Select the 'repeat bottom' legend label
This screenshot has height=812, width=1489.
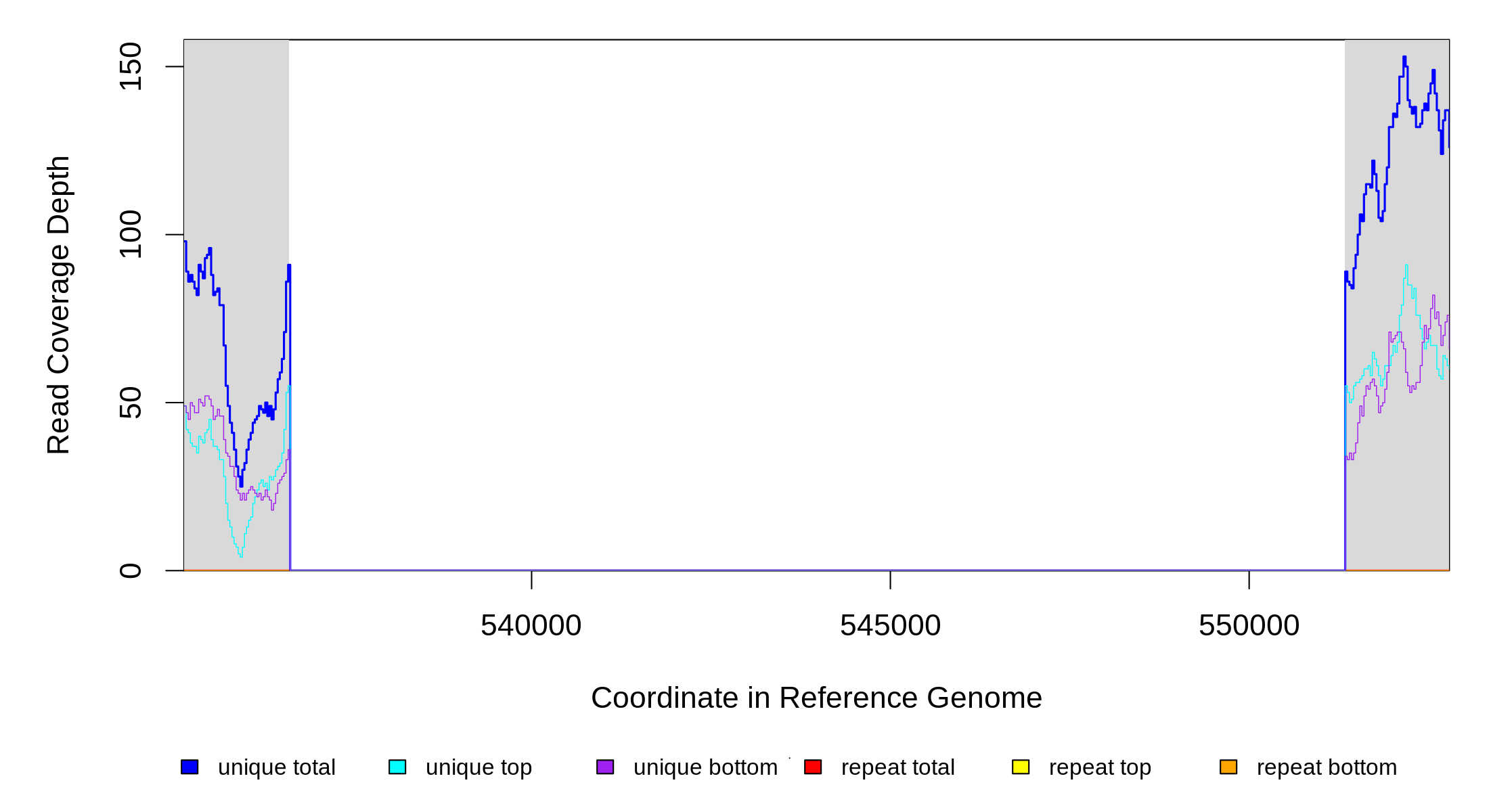[1327, 767]
